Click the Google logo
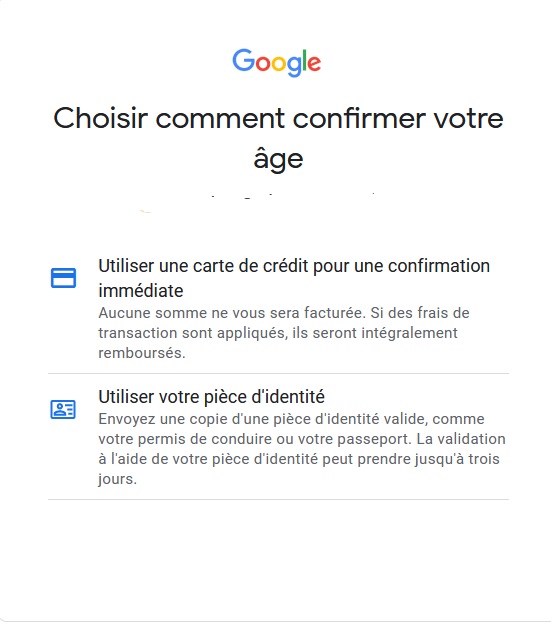 [x=277, y=63]
